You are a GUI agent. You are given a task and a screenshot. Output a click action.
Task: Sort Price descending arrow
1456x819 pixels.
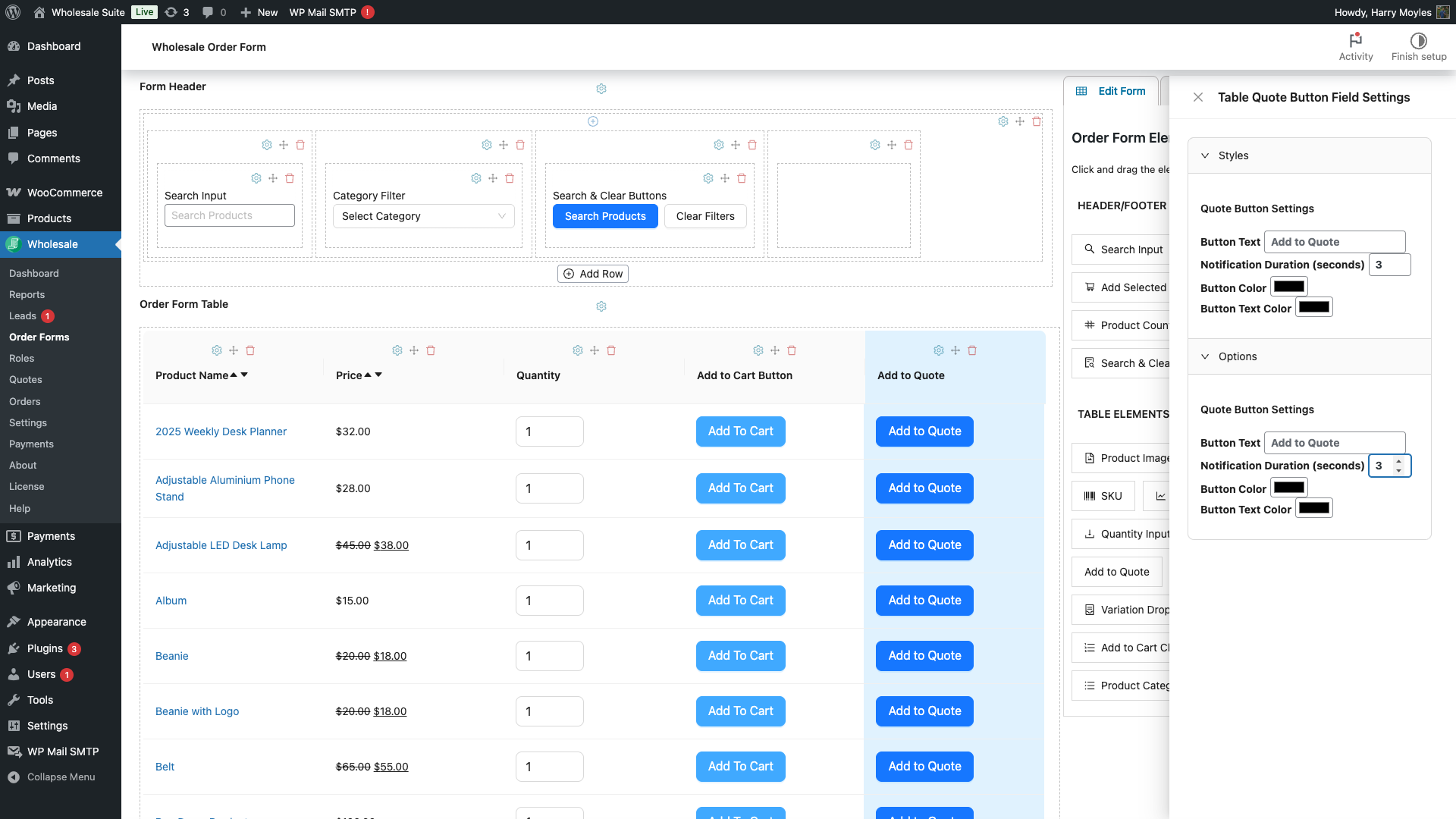(x=378, y=375)
